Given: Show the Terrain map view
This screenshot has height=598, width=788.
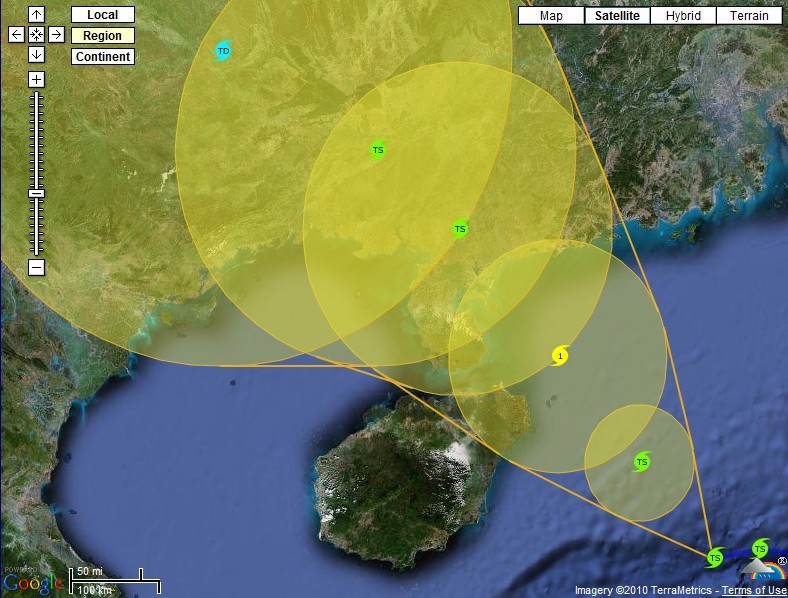Looking at the screenshot, I should (749, 15).
